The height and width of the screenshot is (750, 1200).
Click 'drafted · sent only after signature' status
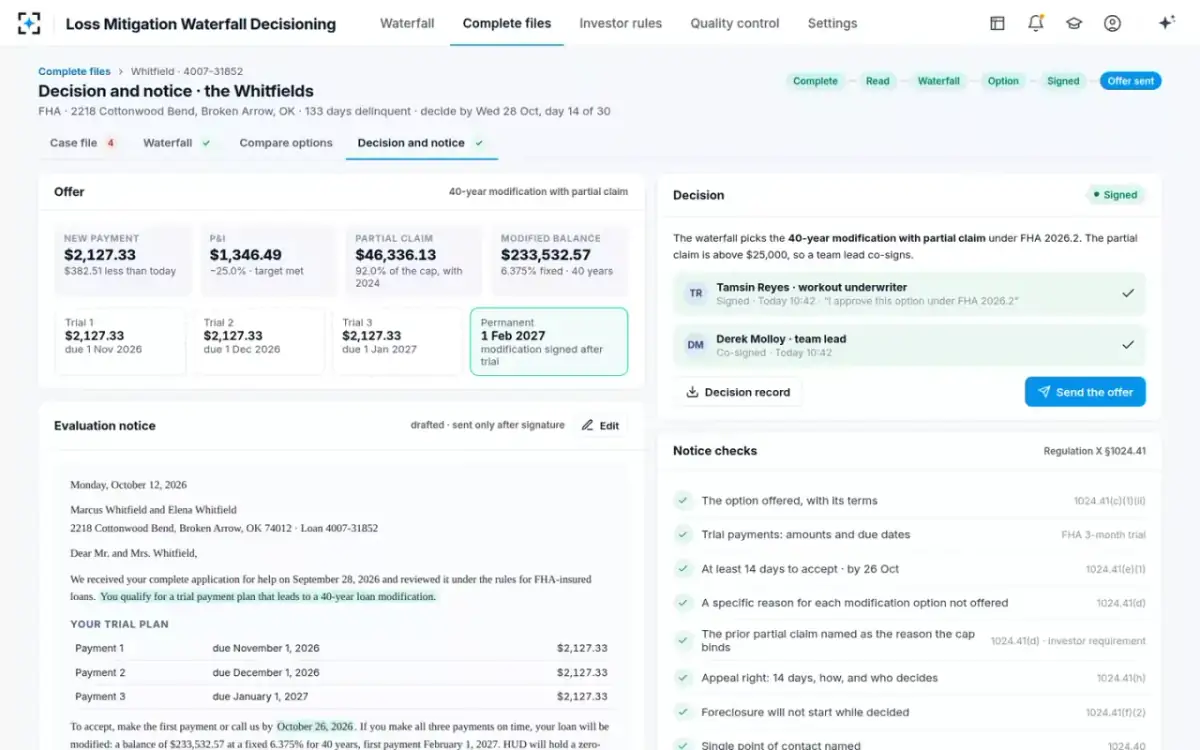pos(488,425)
